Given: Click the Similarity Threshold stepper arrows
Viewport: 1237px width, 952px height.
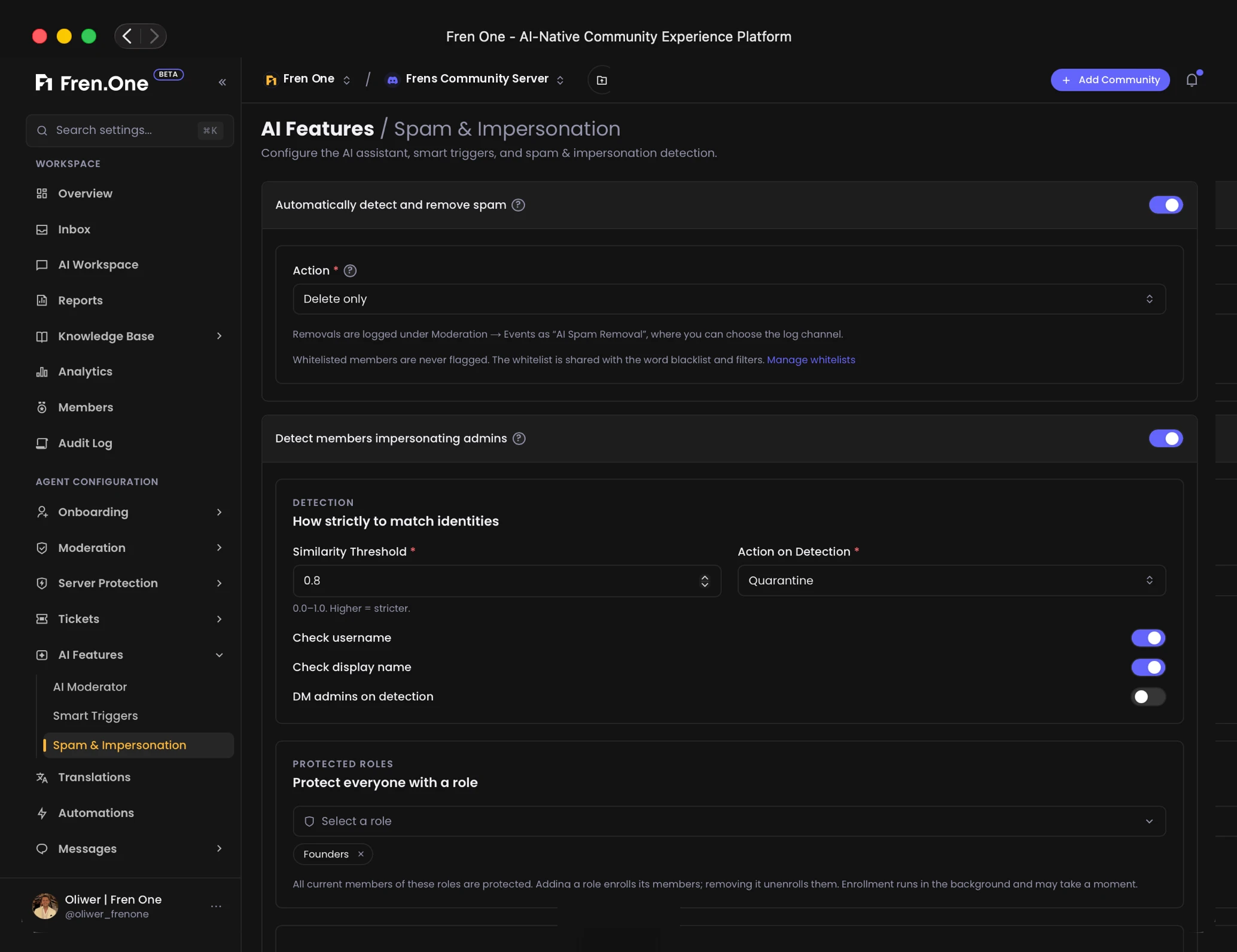Looking at the screenshot, I should coord(705,581).
